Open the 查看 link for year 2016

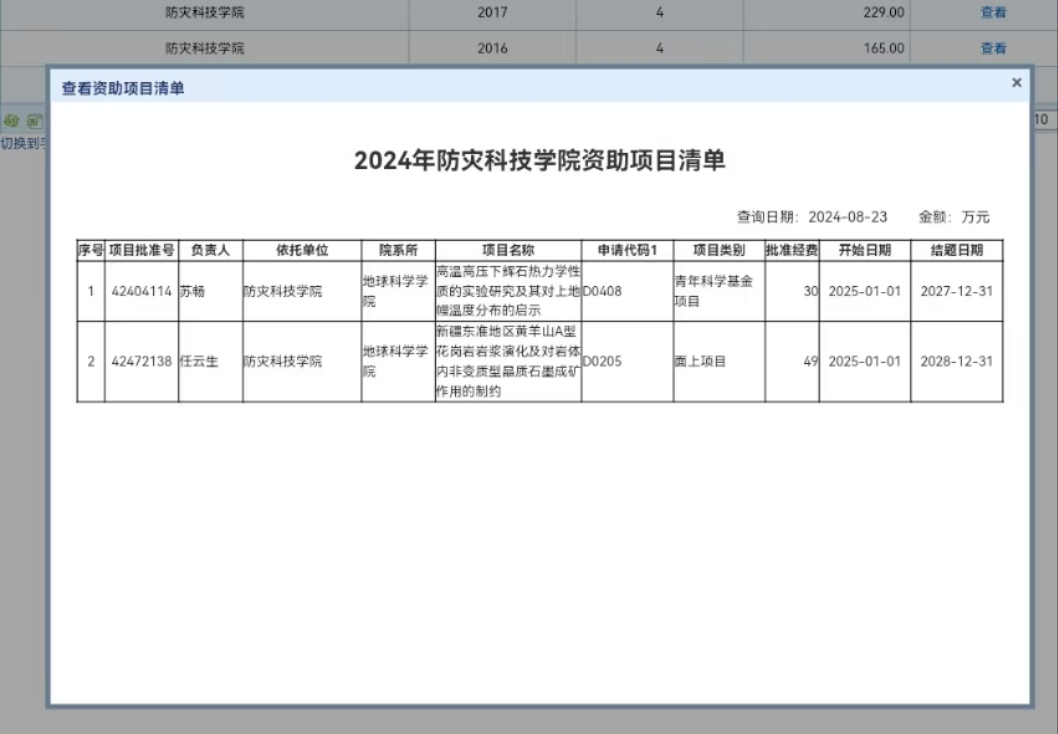pyautogui.click(x=993, y=48)
